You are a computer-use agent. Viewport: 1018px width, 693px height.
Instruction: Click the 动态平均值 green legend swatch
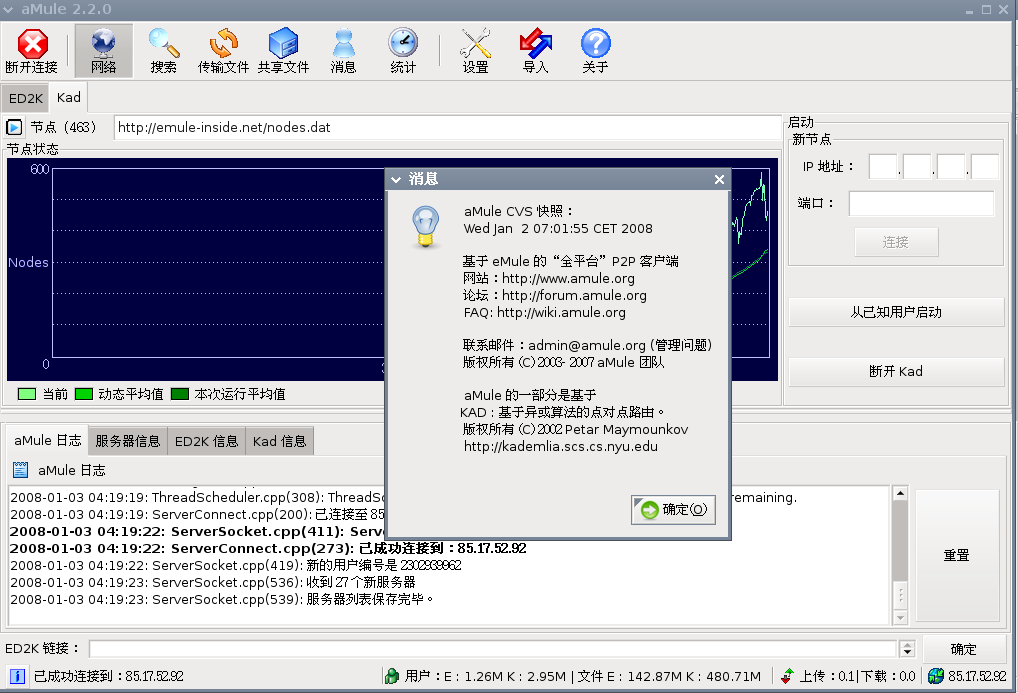tap(84, 394)
